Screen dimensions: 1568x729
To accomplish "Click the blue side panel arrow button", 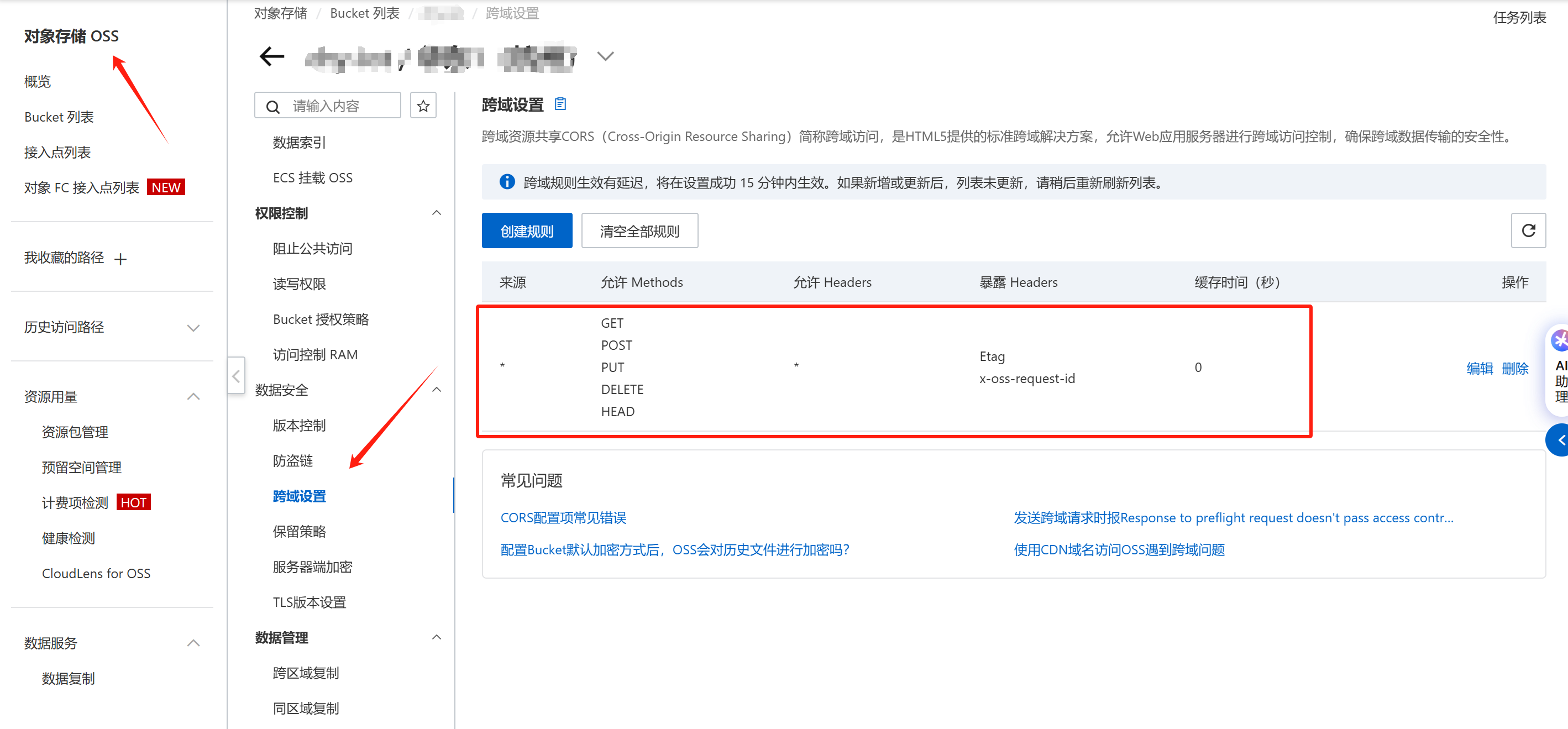I will click(1557, 439).
